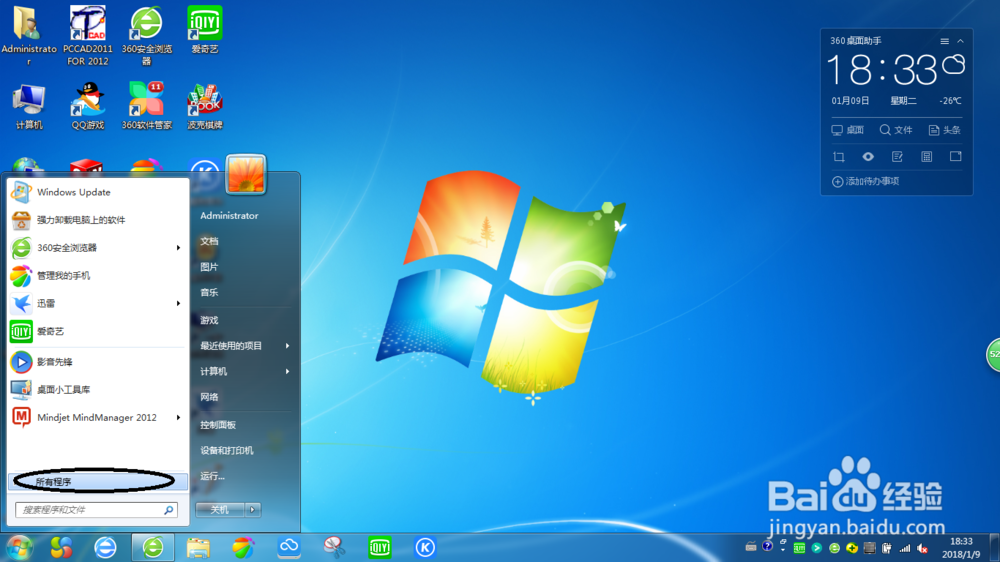Open the 计算机 desktop icon

[29, 107]
